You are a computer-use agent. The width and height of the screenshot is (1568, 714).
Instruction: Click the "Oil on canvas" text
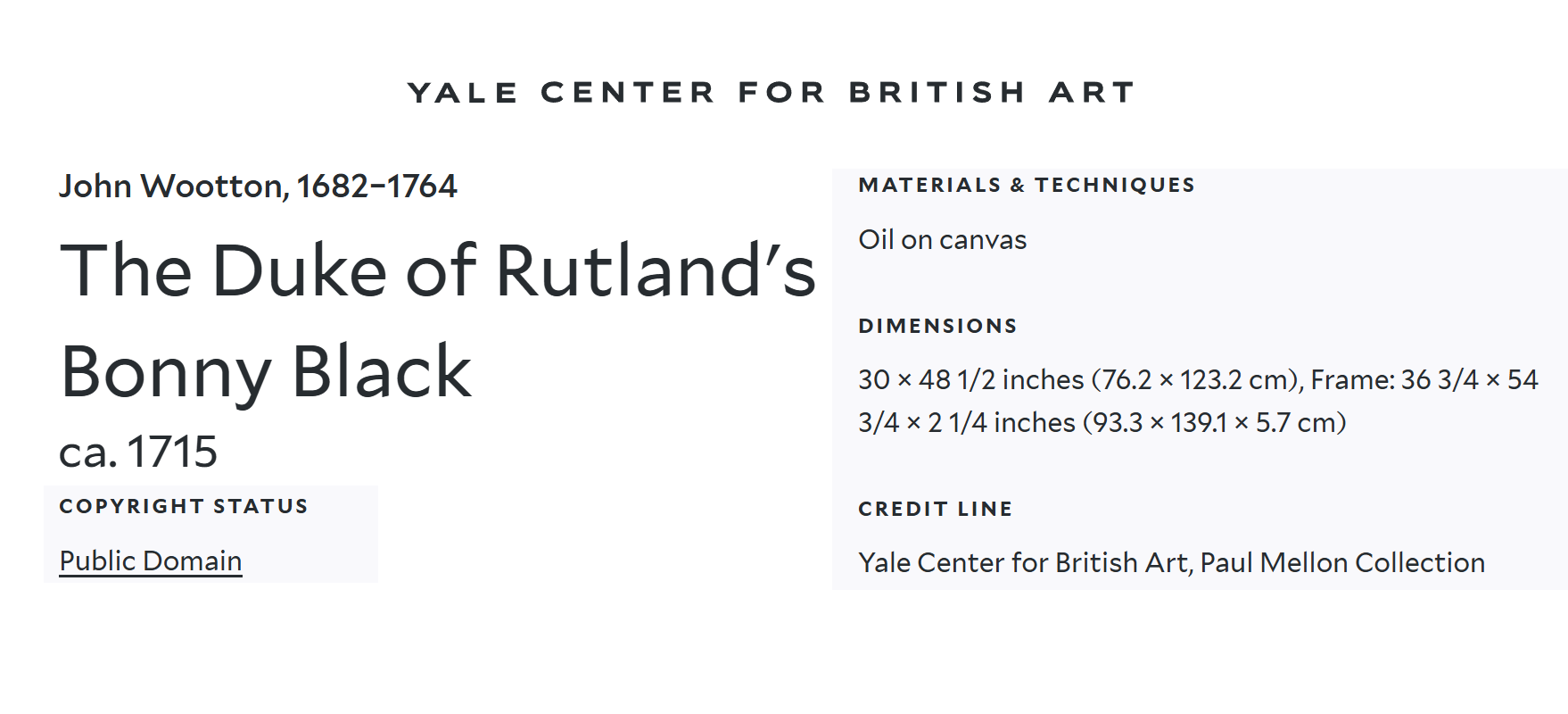[943, 240]
